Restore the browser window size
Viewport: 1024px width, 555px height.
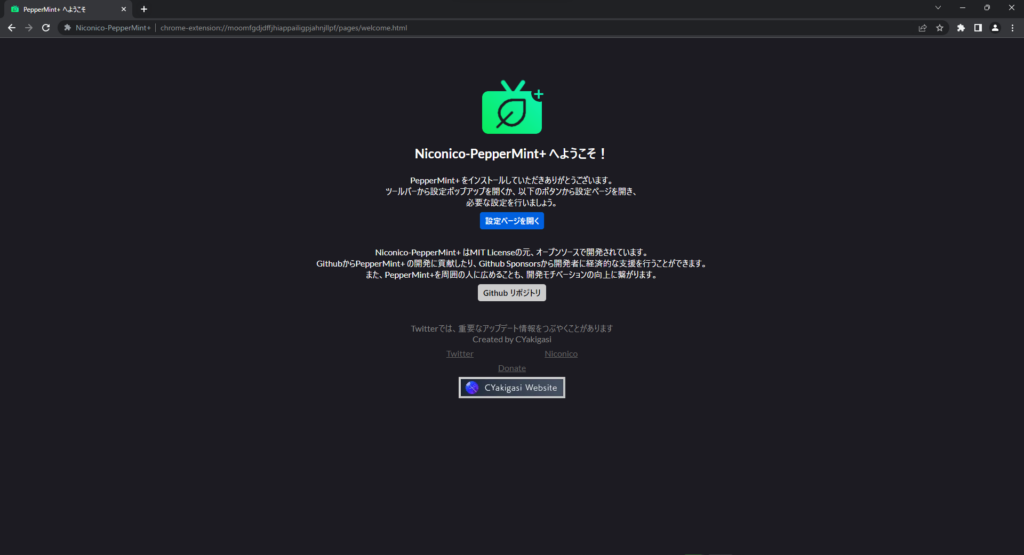coord(987,8)
